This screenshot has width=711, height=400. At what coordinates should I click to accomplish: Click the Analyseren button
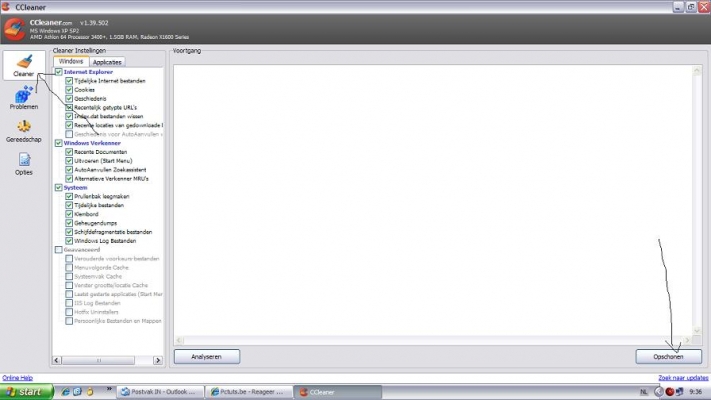(x=207, y=356)
